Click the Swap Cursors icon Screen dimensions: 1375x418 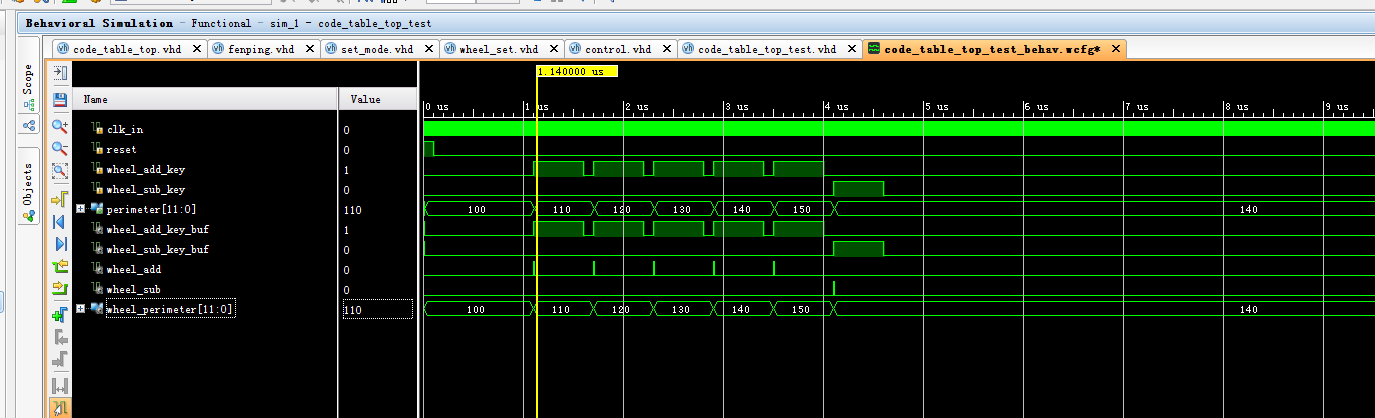coord(59,385)
